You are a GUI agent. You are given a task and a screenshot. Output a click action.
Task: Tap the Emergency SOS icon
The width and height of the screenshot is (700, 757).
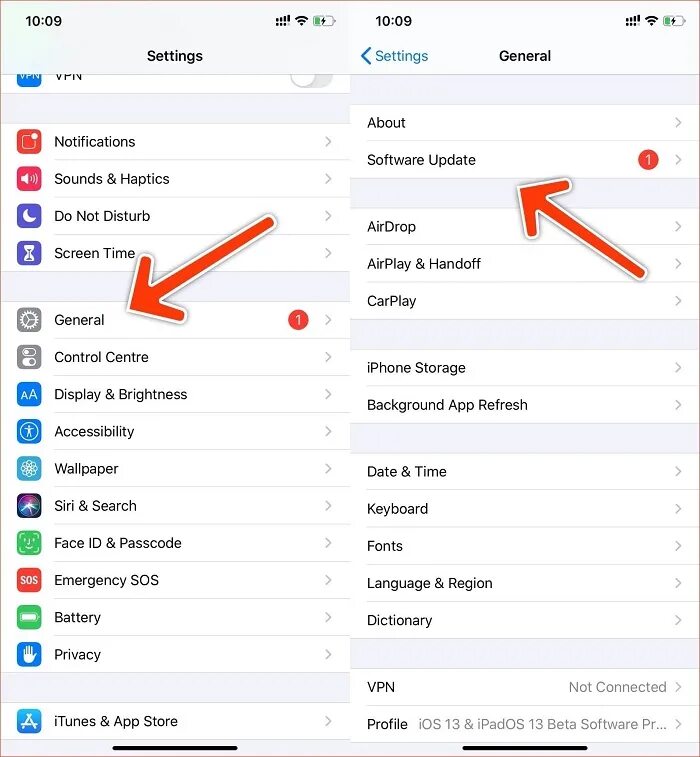[x=29, y=580]
